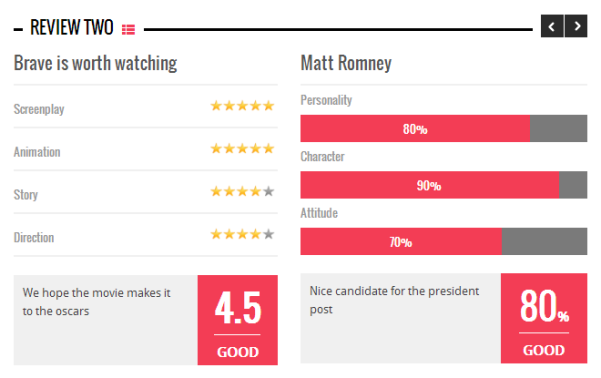The height and width of the screenshot is (378, 601).
Task: Click the Personality 80% progress bar
Action: coord(443,128)
